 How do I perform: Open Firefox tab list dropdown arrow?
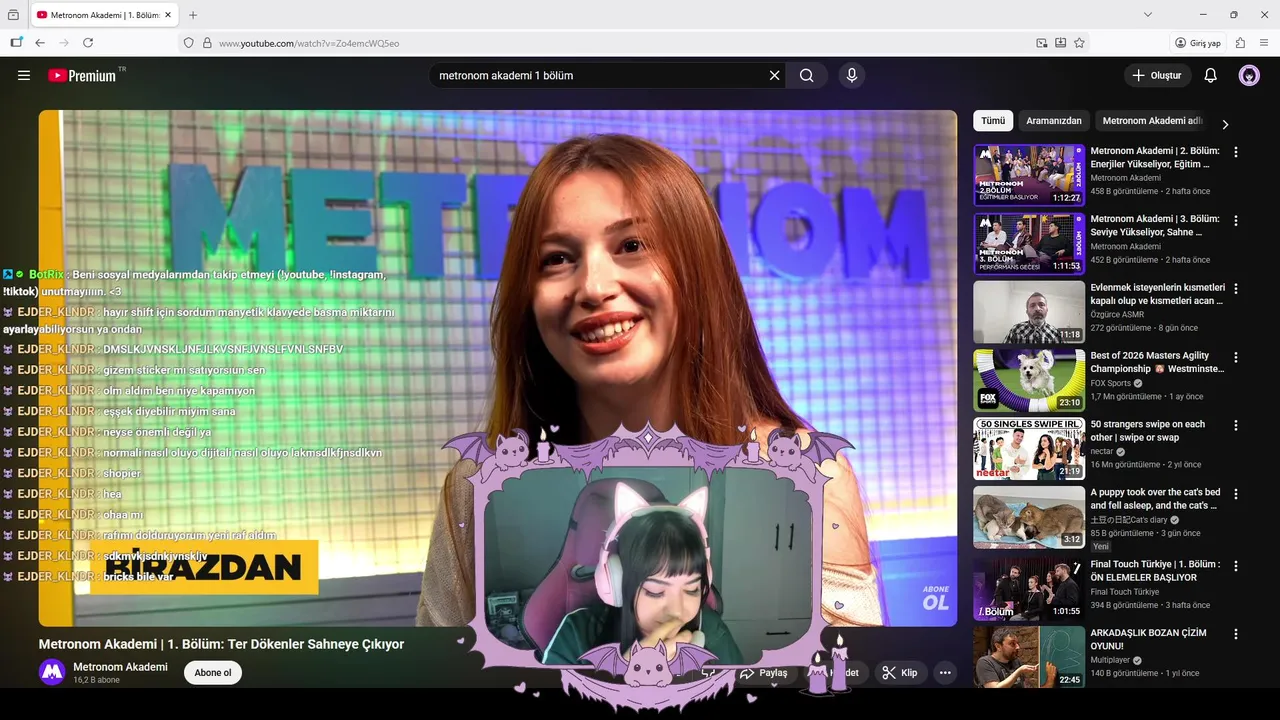(x=1148, y=15)
